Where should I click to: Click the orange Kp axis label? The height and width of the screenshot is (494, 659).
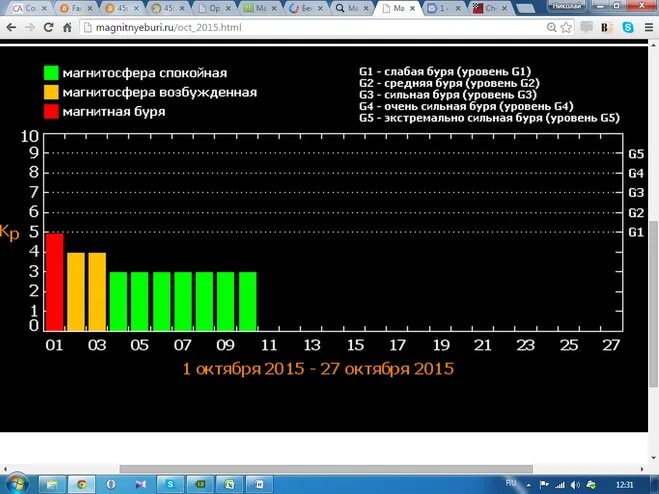[x=9, y=232]
